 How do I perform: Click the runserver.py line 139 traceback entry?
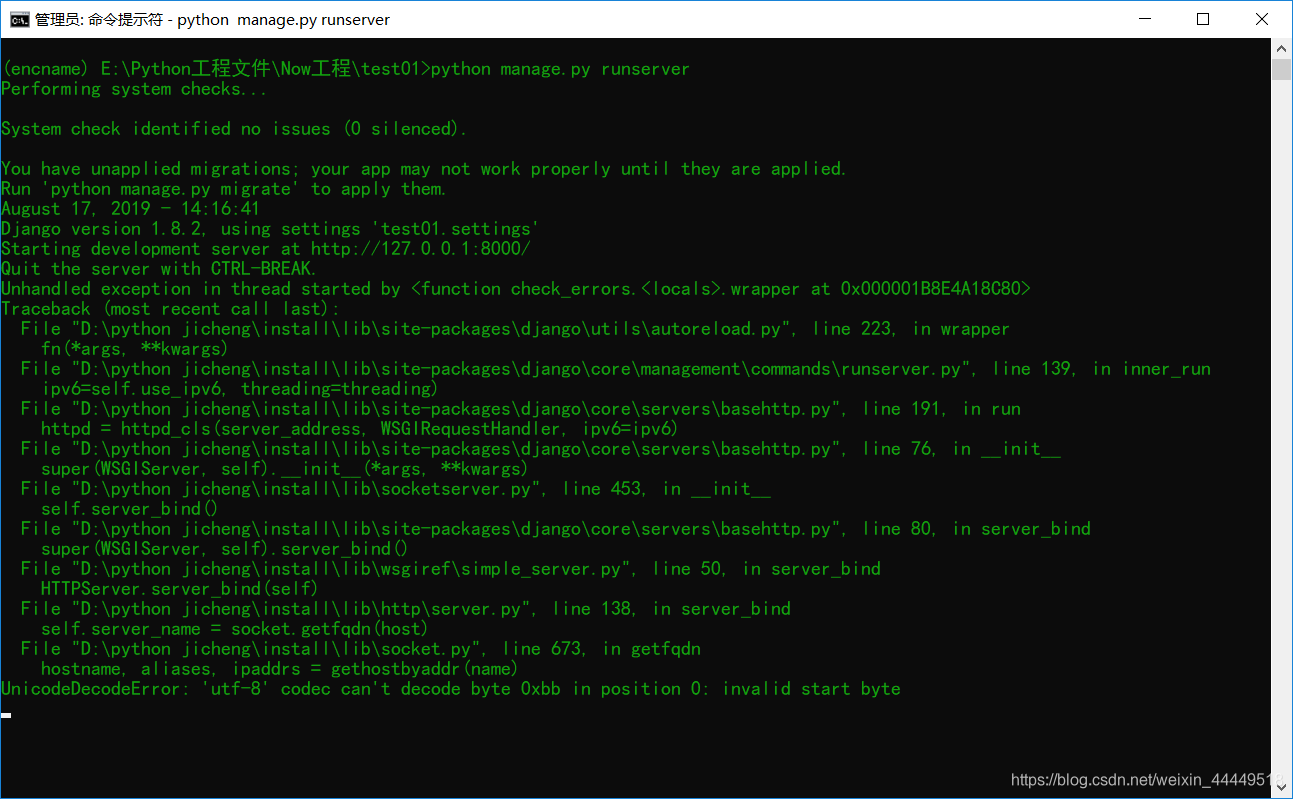[x=615, y=369]
